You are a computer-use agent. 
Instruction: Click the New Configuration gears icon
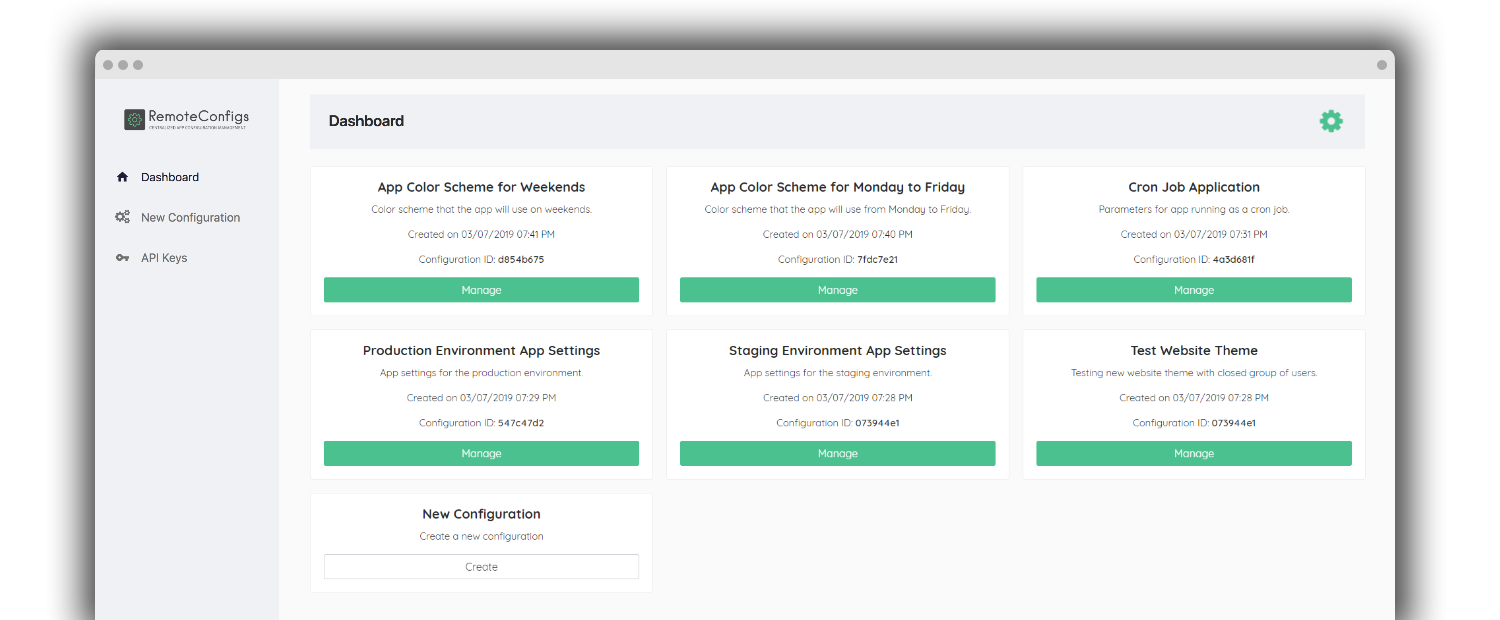tap(122, 217)
